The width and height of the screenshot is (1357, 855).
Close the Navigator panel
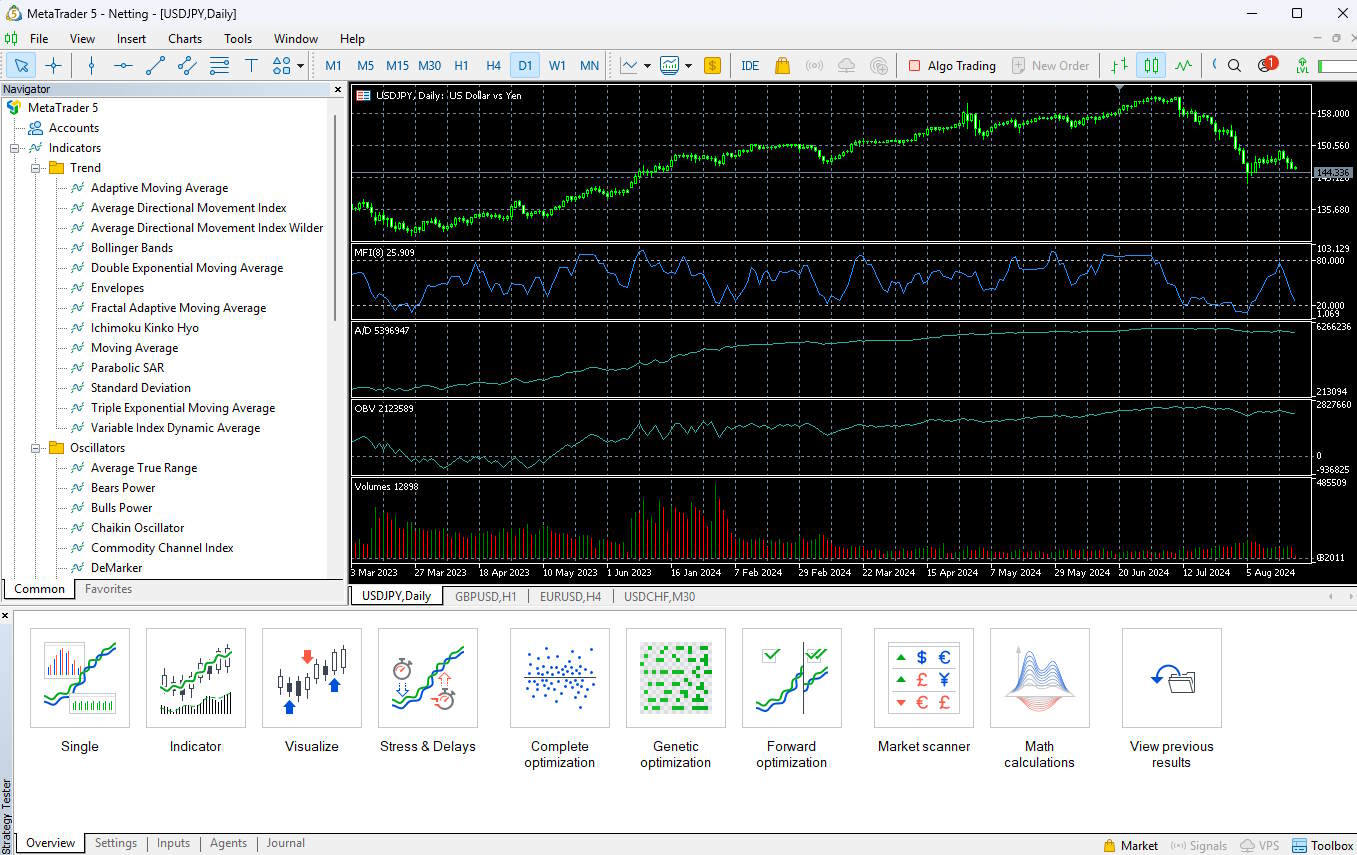click(x=337, y=89)
